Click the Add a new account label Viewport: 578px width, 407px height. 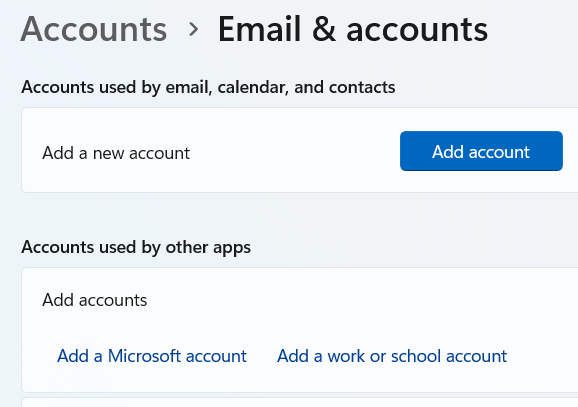click(116, 153)
